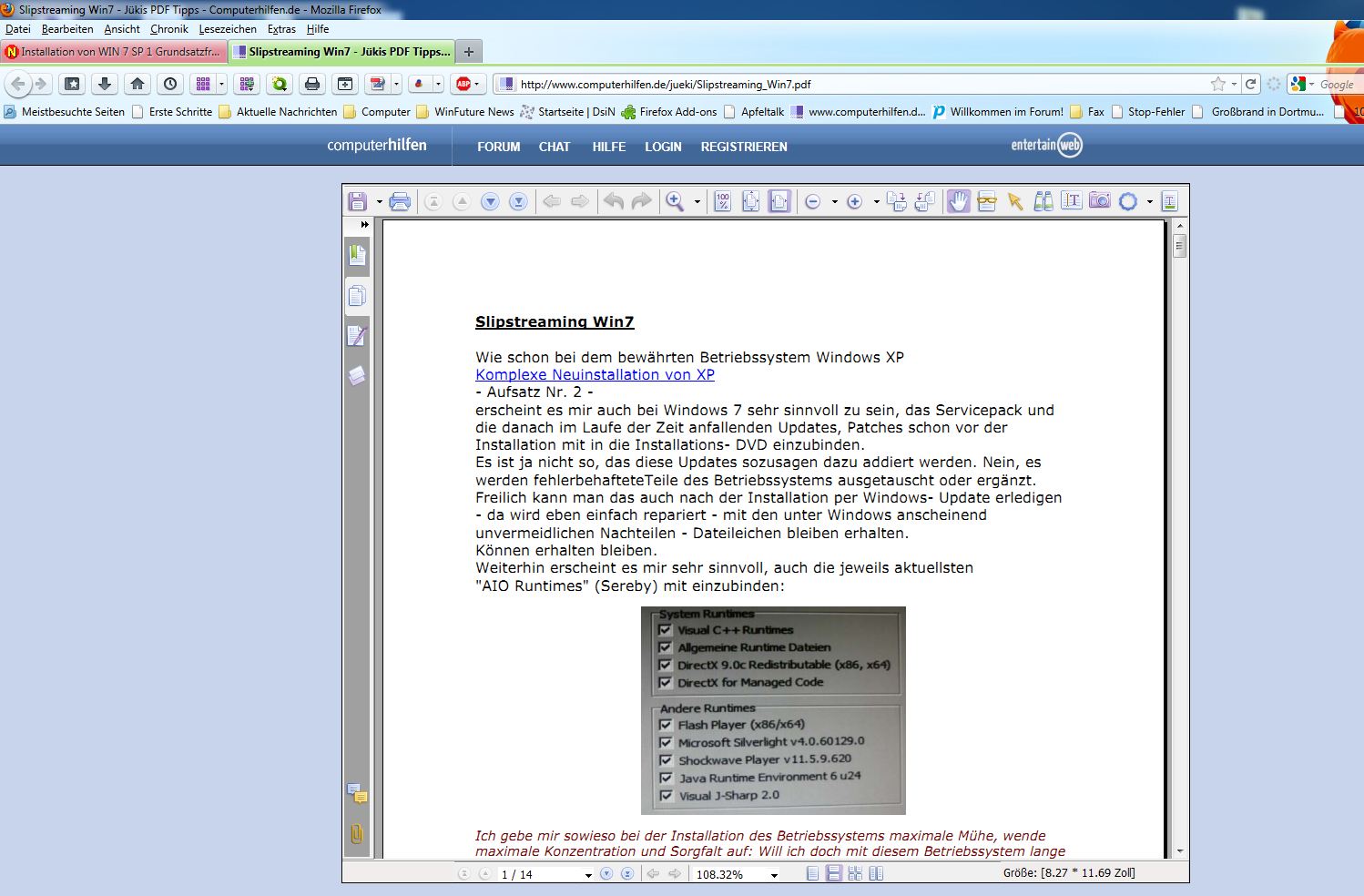Viewport: 1364px width, 896px height.
Task: Click the zoom out minus icon
Action: click(813, 201)
